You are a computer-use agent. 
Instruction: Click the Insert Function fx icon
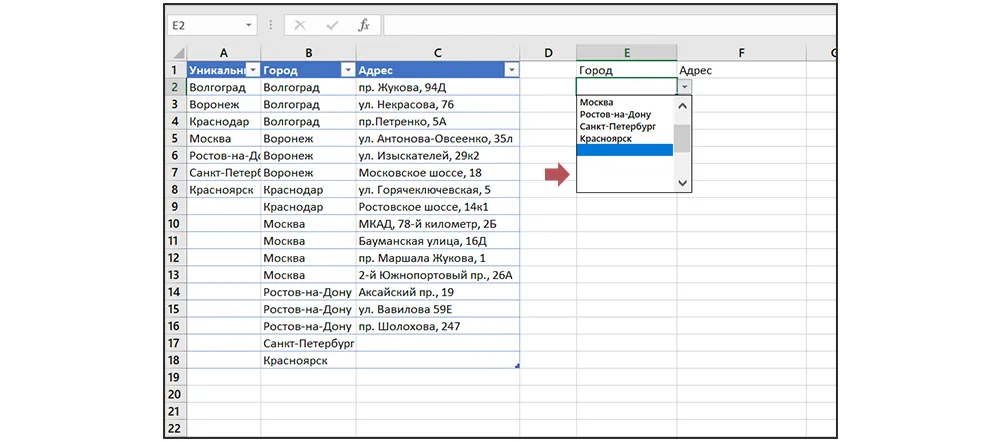[364, 25]
